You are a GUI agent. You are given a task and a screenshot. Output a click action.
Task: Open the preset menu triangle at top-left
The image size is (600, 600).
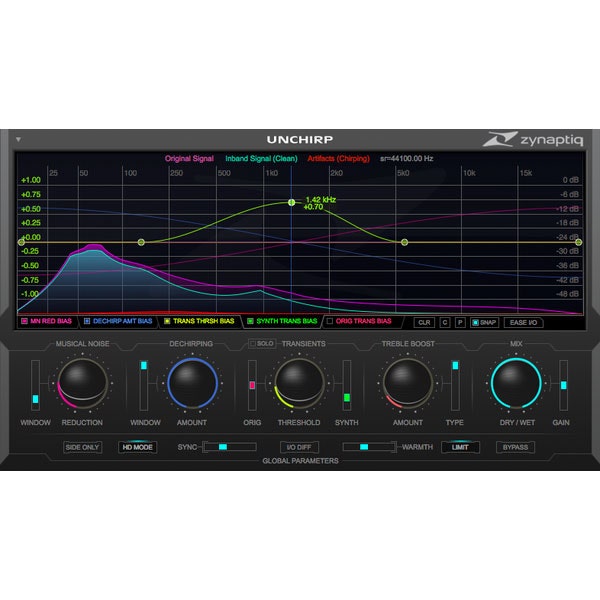click(18, 140)
